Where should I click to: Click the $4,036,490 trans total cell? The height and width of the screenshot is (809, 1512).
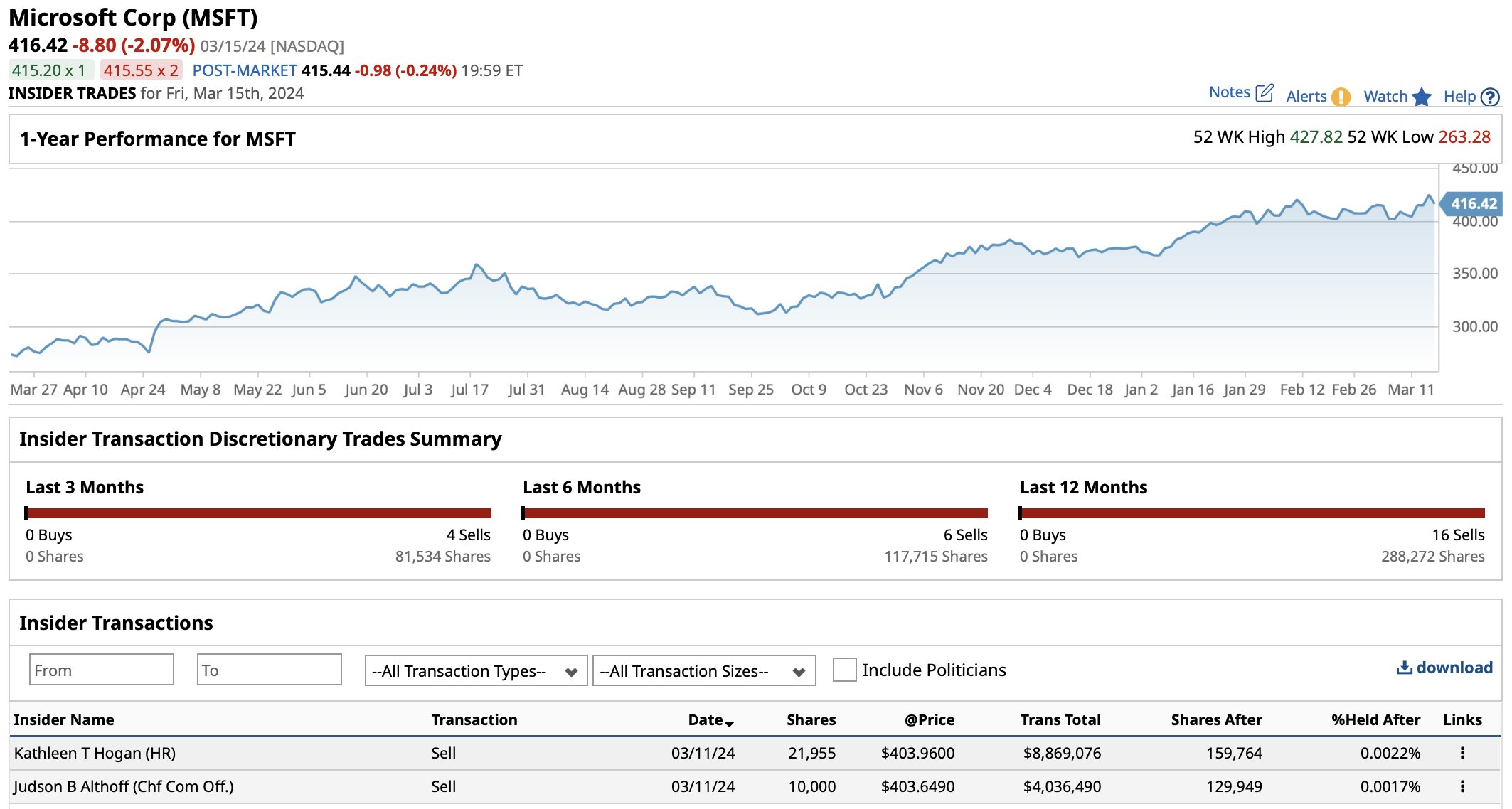click(1062, 786)
